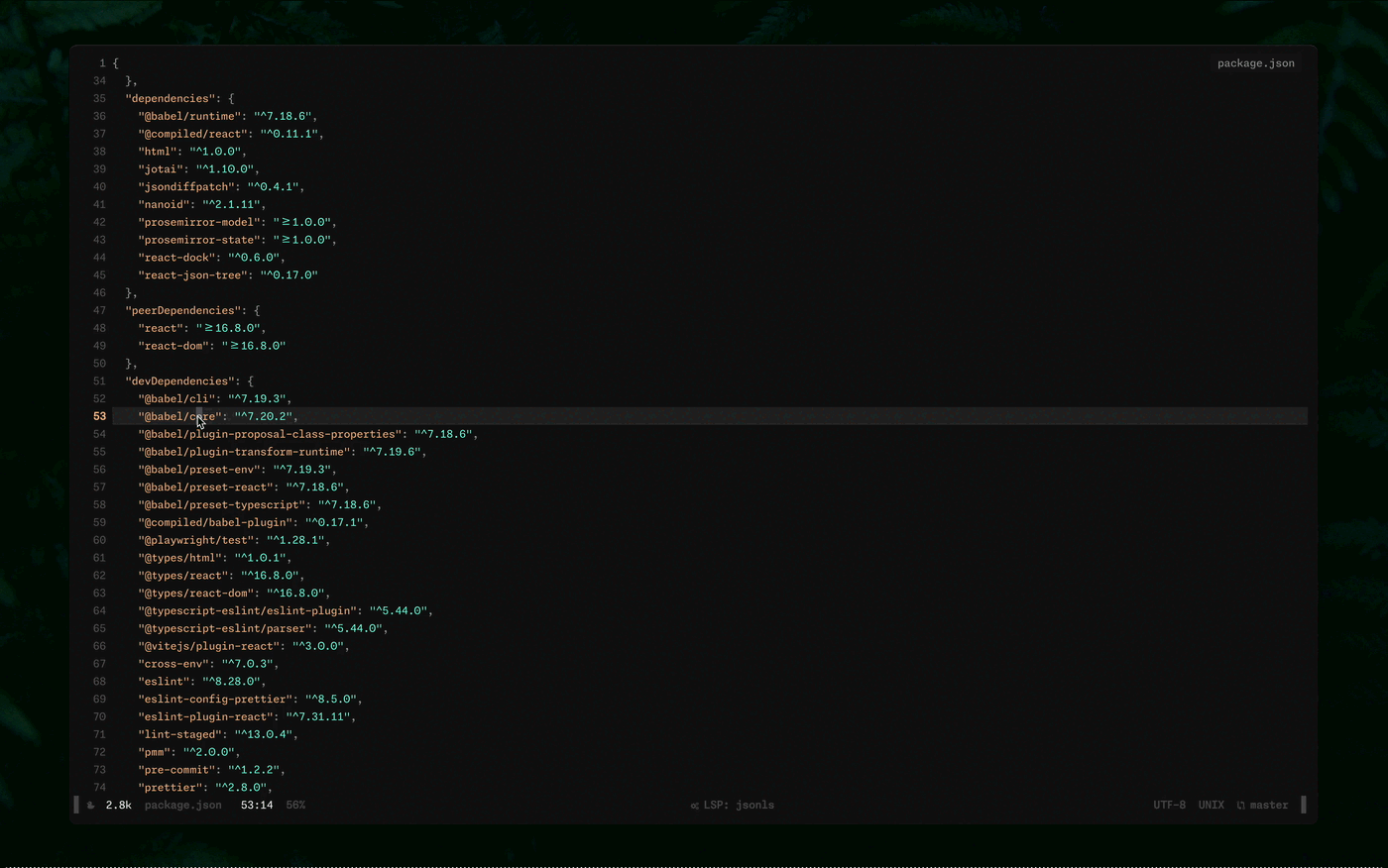Click the "peerDependencies" key on line 47
Image resolution: width=1388 pixels, height=868 pixels.
pyautogui.click(x=183, y=311)
